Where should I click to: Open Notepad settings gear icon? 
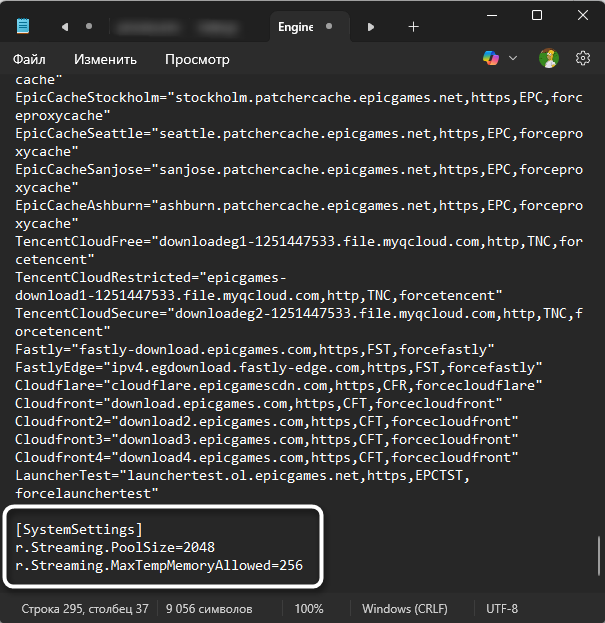pyautogui.click(x=583, y=59)
